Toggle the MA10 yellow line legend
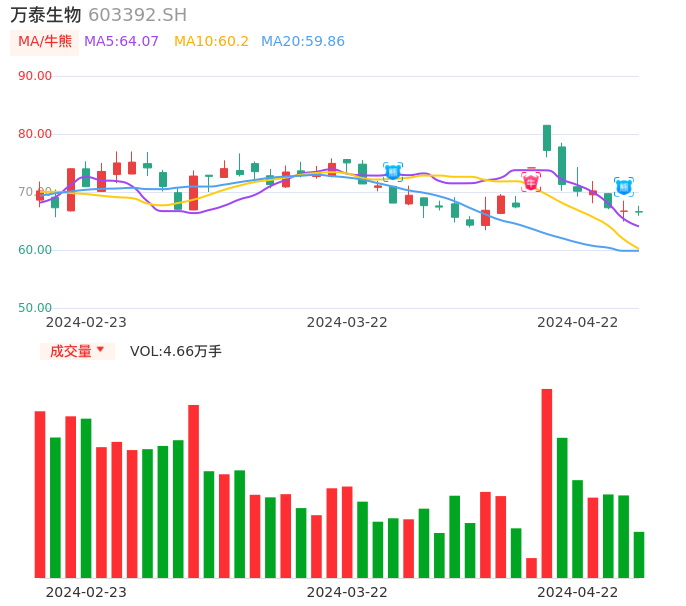686x606 pixels. pyautogui.click(x=211, y=42)
